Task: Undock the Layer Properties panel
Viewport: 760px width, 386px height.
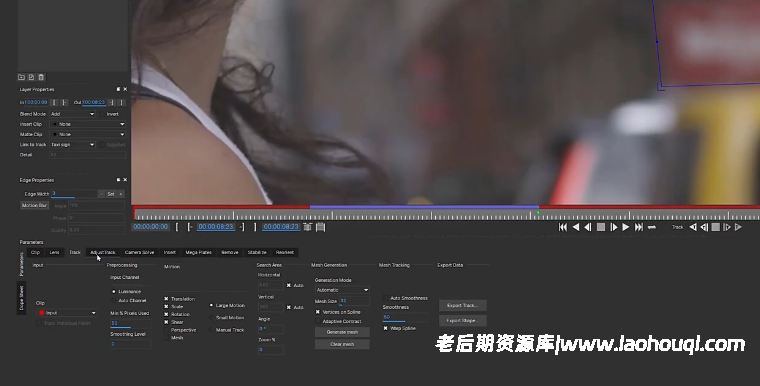Action: point(118,89)
